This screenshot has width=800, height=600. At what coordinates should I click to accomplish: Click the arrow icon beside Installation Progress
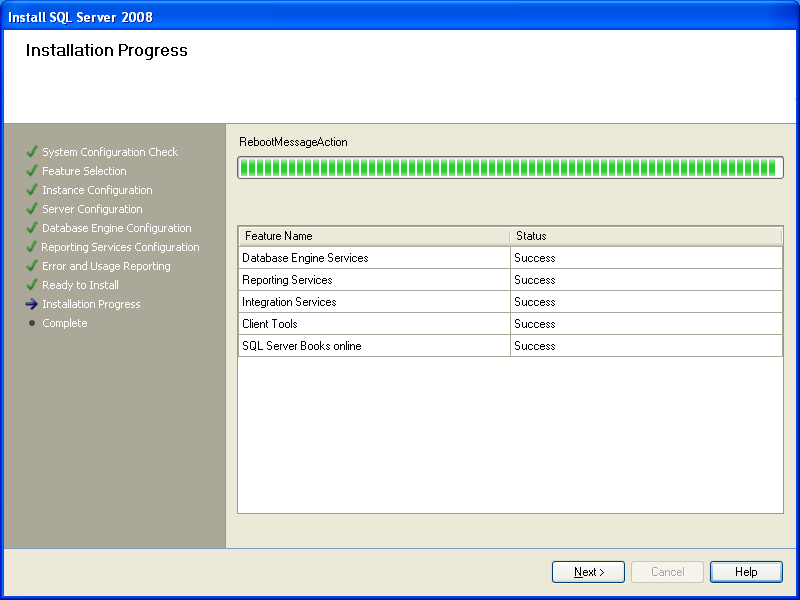(x=32, y=304)
